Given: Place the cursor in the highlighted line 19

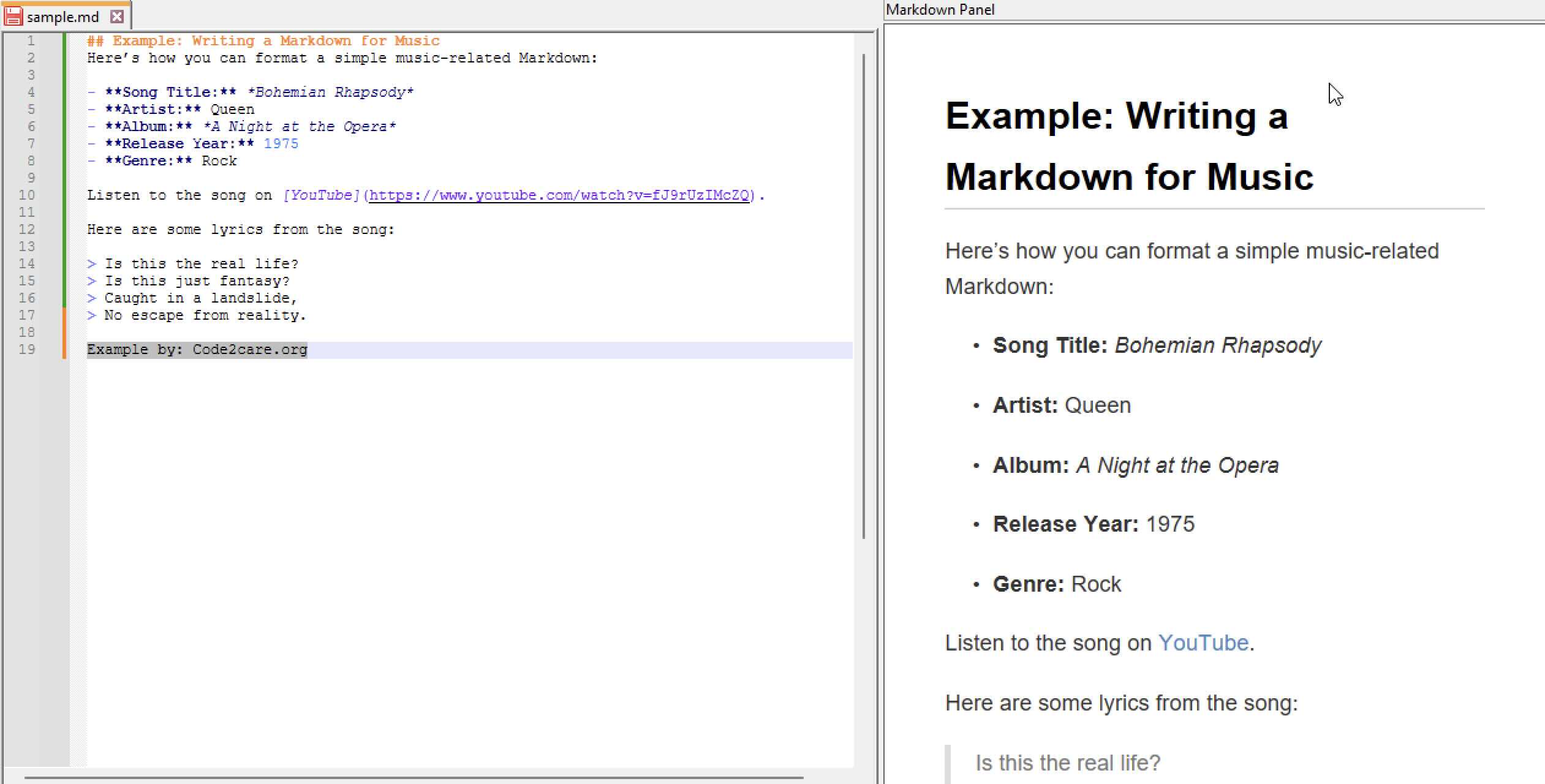Looking at the screenshot, I should (x=196, y=349).
